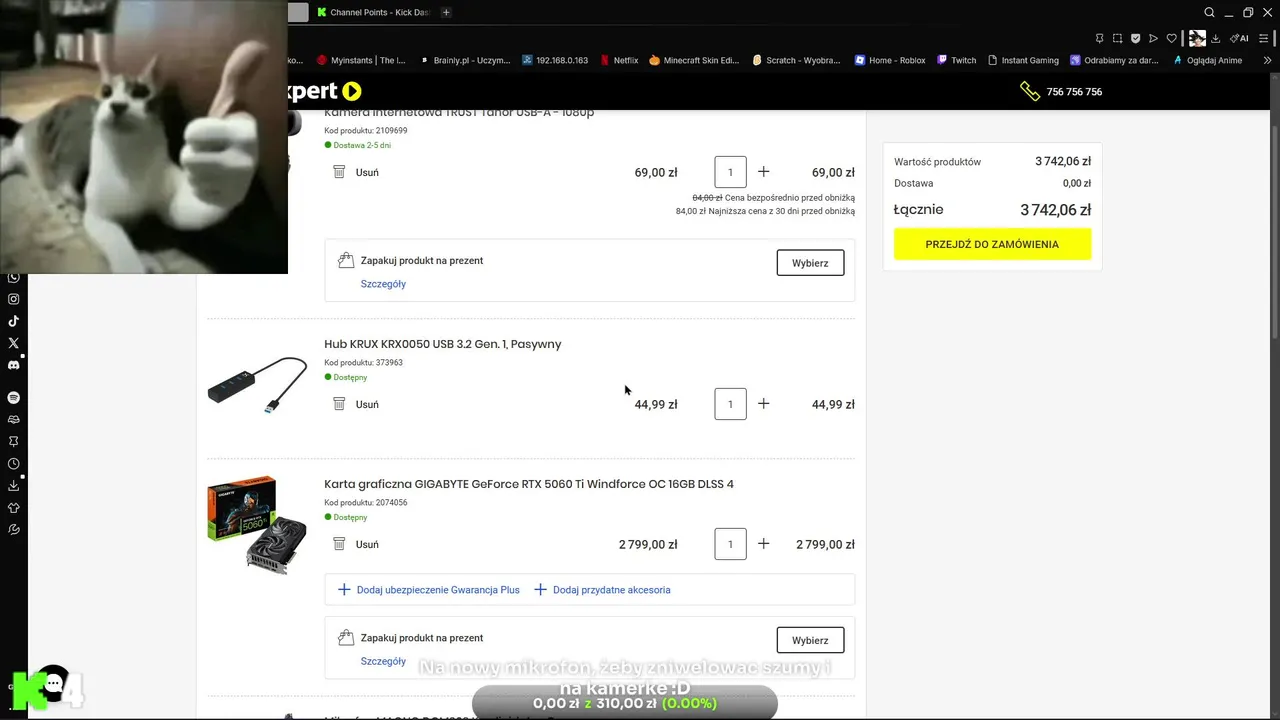Open the Spotify sidebar player
Viewport: 1280px width, 720px height.
point(14,398)
